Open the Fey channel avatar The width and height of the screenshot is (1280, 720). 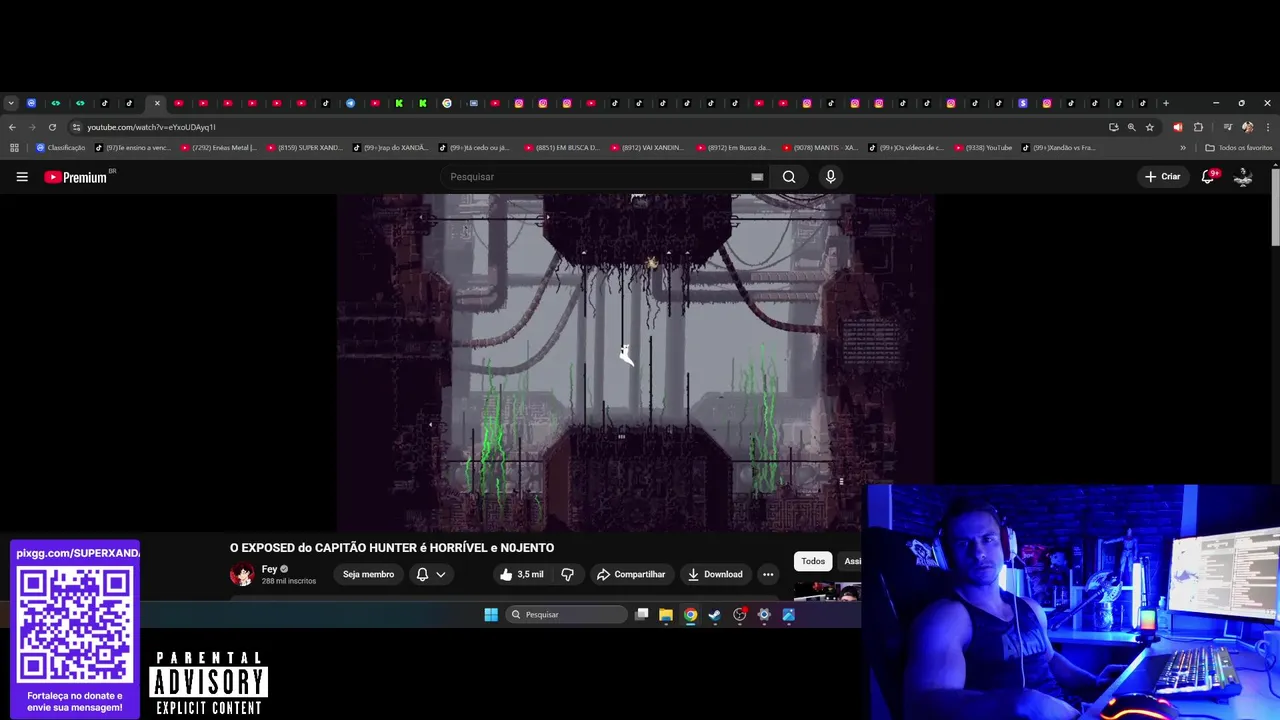pos(242,574)
